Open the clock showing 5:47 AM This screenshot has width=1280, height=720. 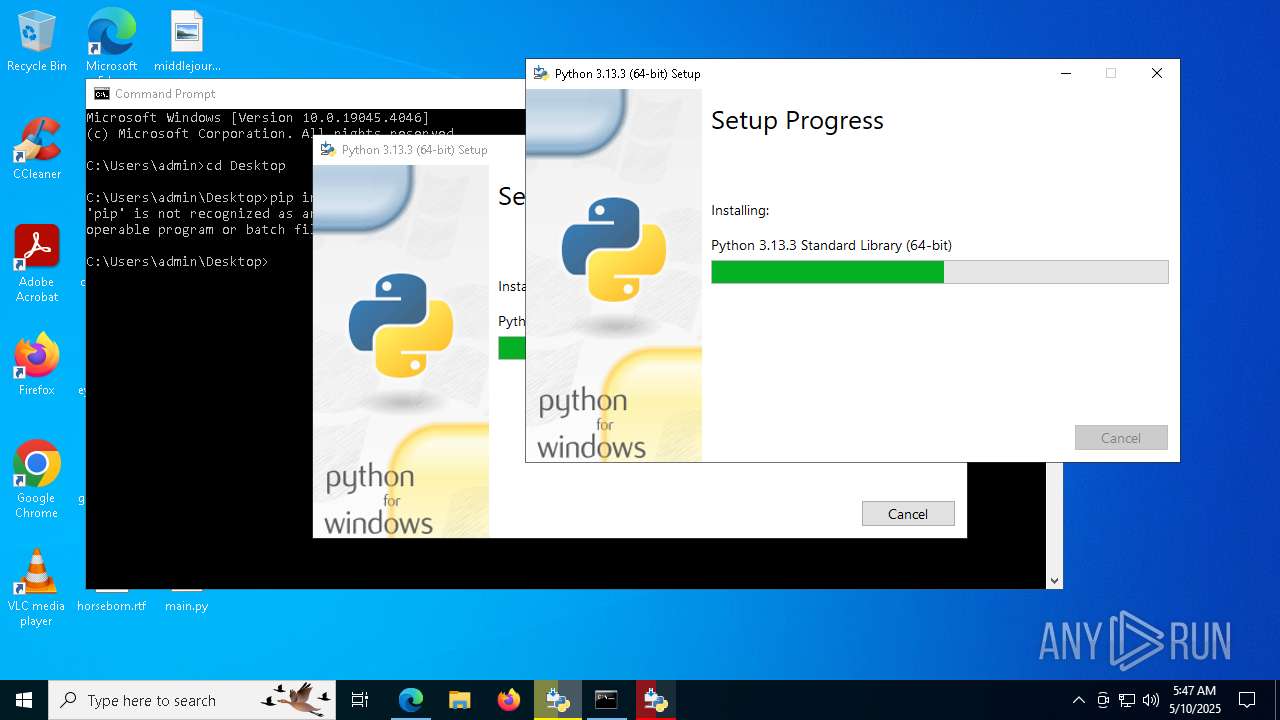(x=1194, y=700)
